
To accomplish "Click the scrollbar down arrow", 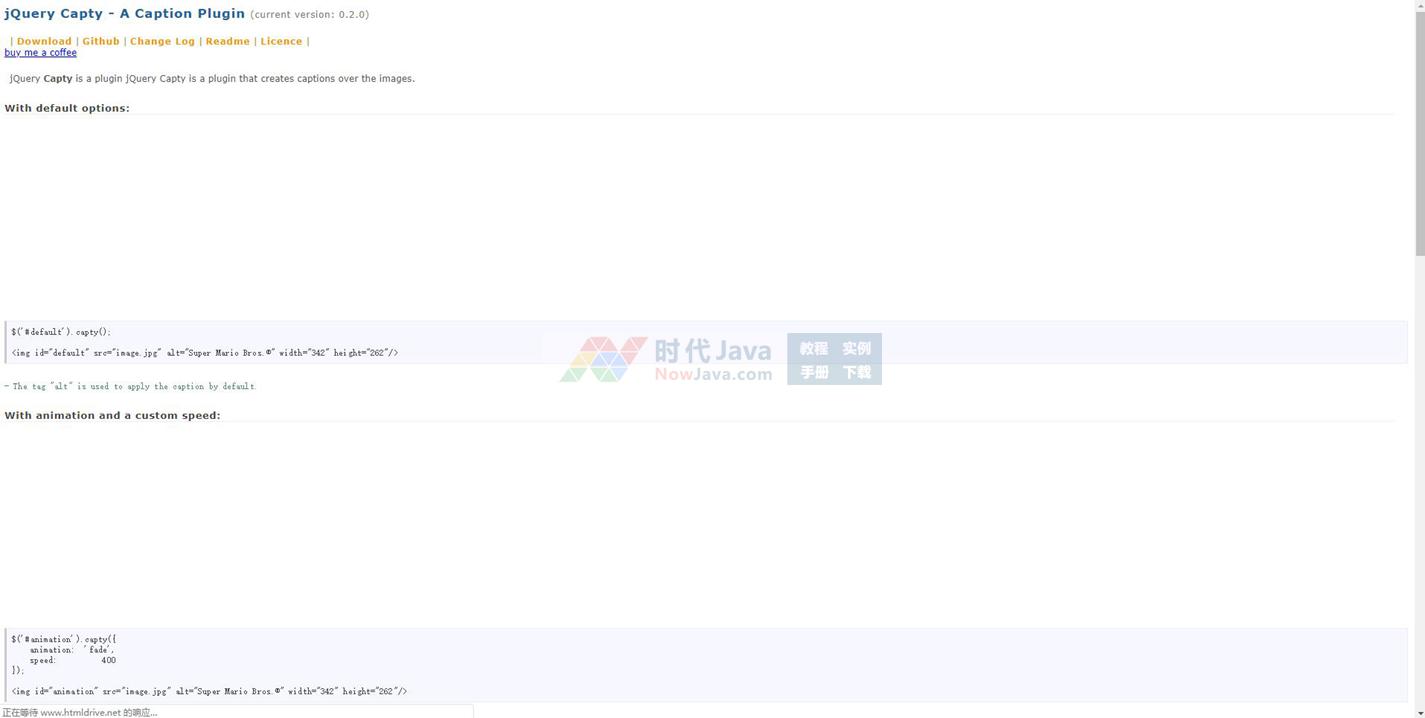I will pos(1419,711).
